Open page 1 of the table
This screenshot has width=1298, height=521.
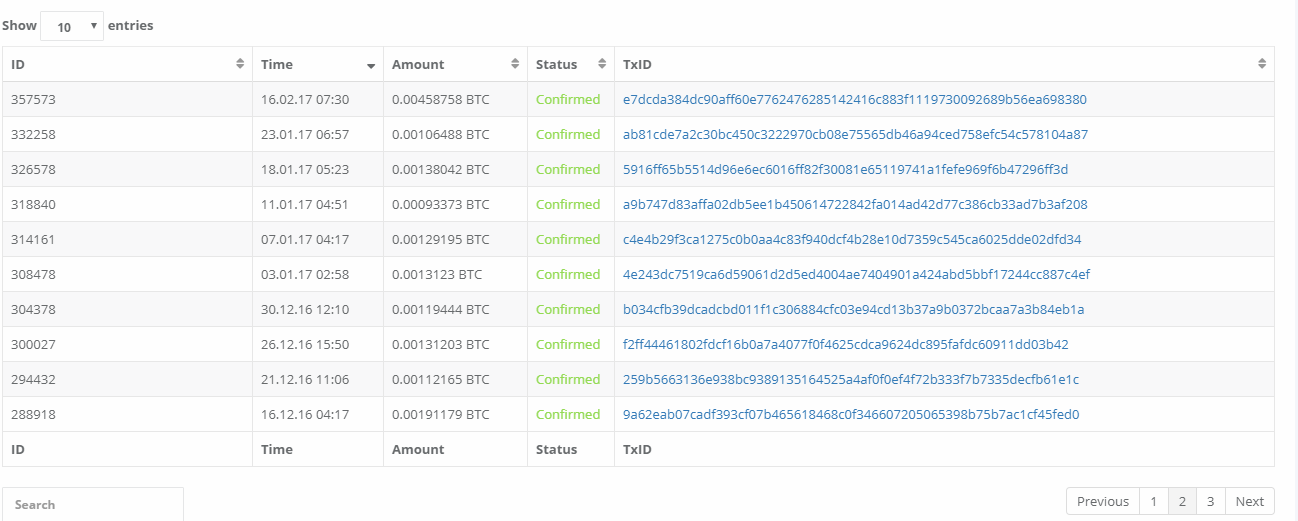tap(1153, 501)
